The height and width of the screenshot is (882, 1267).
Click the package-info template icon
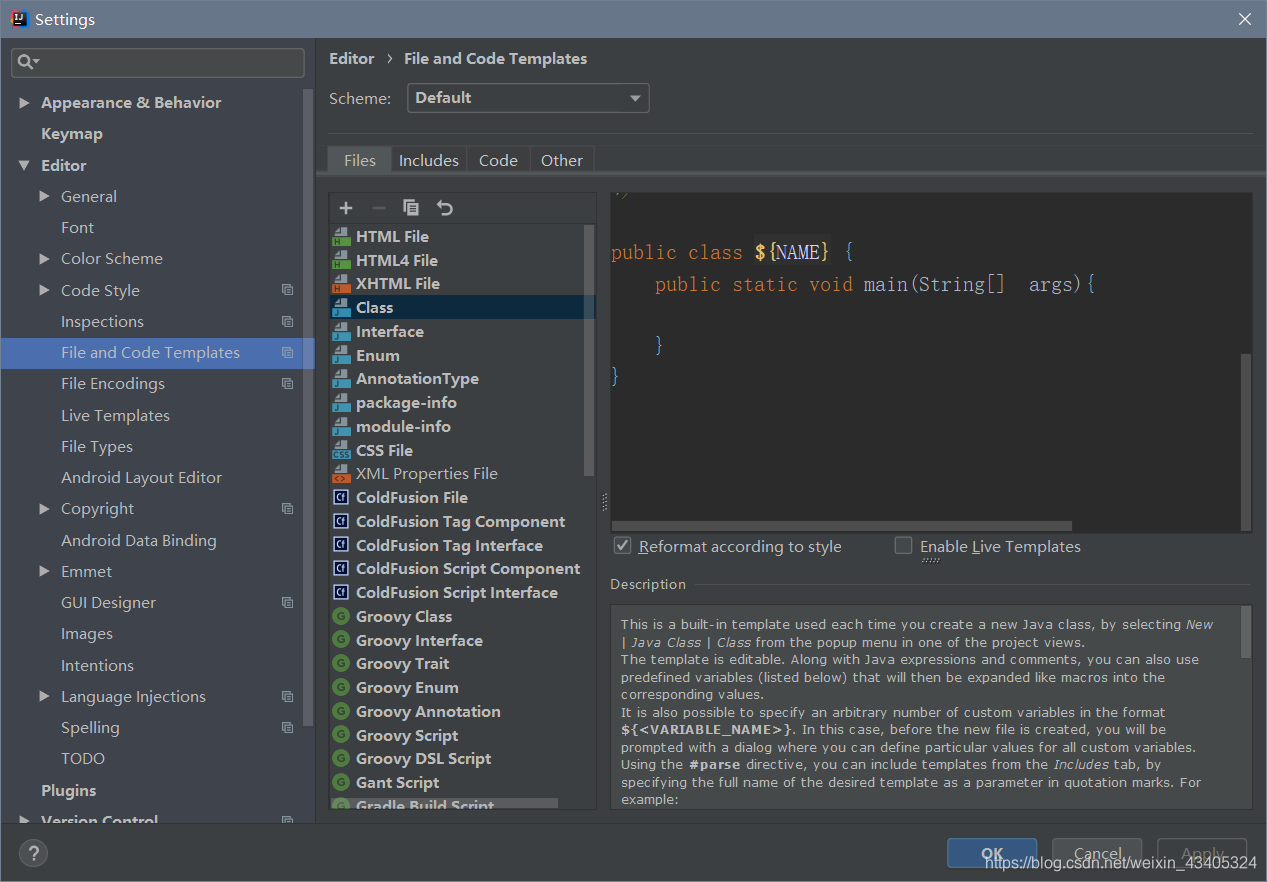tap(341, 403)
